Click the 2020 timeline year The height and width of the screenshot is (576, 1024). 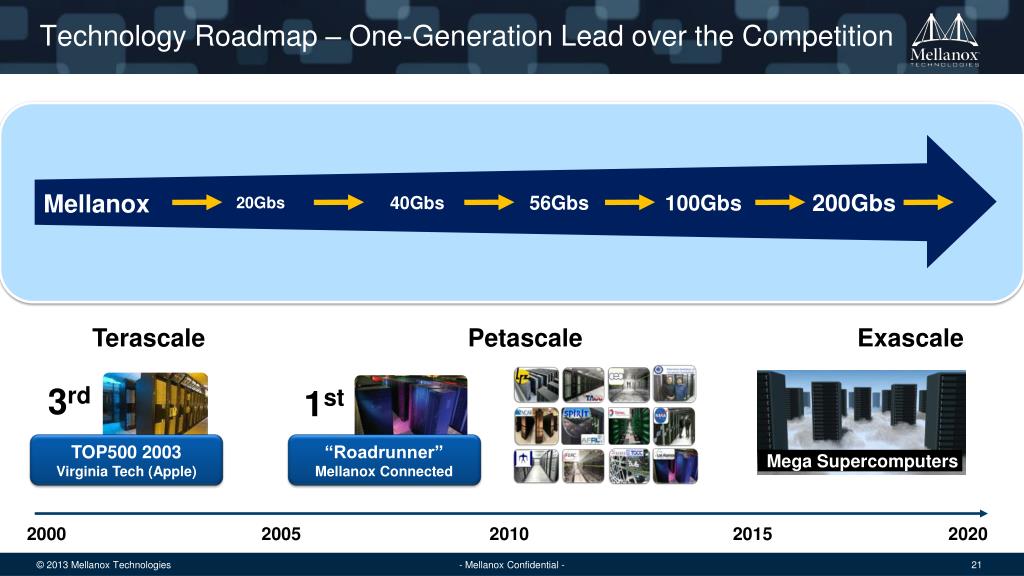[967, 534]
